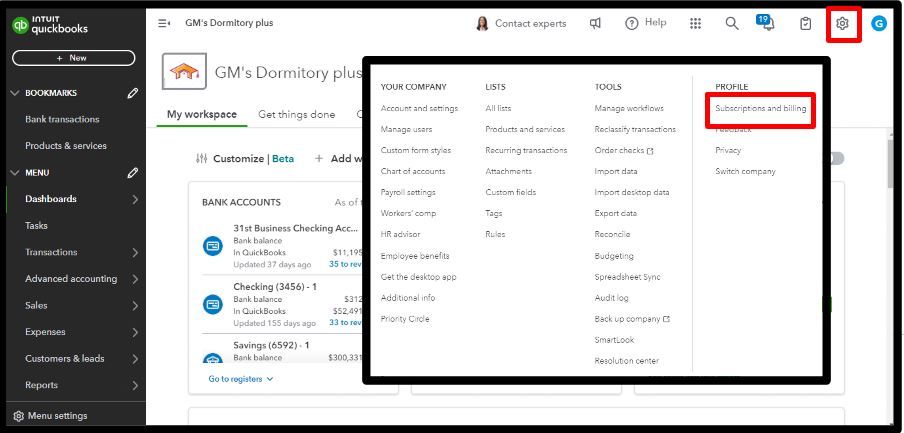Screen dimensions: 904x433
Task: Open the apps grid icon
Action: click(695, 24)
